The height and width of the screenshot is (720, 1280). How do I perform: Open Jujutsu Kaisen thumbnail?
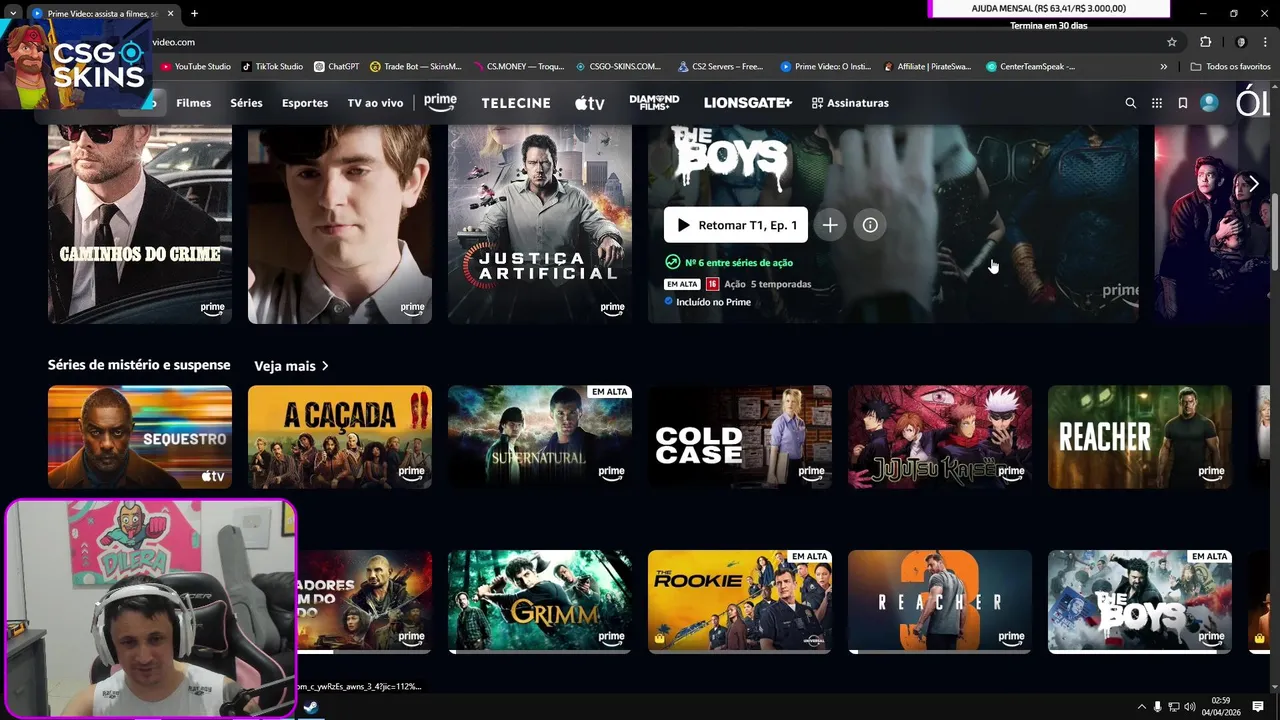[940, 437]
